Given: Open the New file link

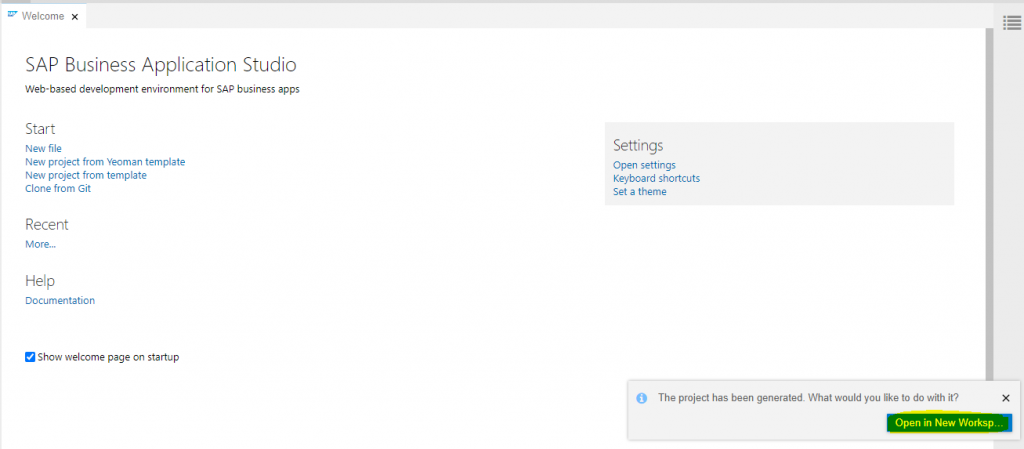Looking at the screenshot, I should pos(43,148).
